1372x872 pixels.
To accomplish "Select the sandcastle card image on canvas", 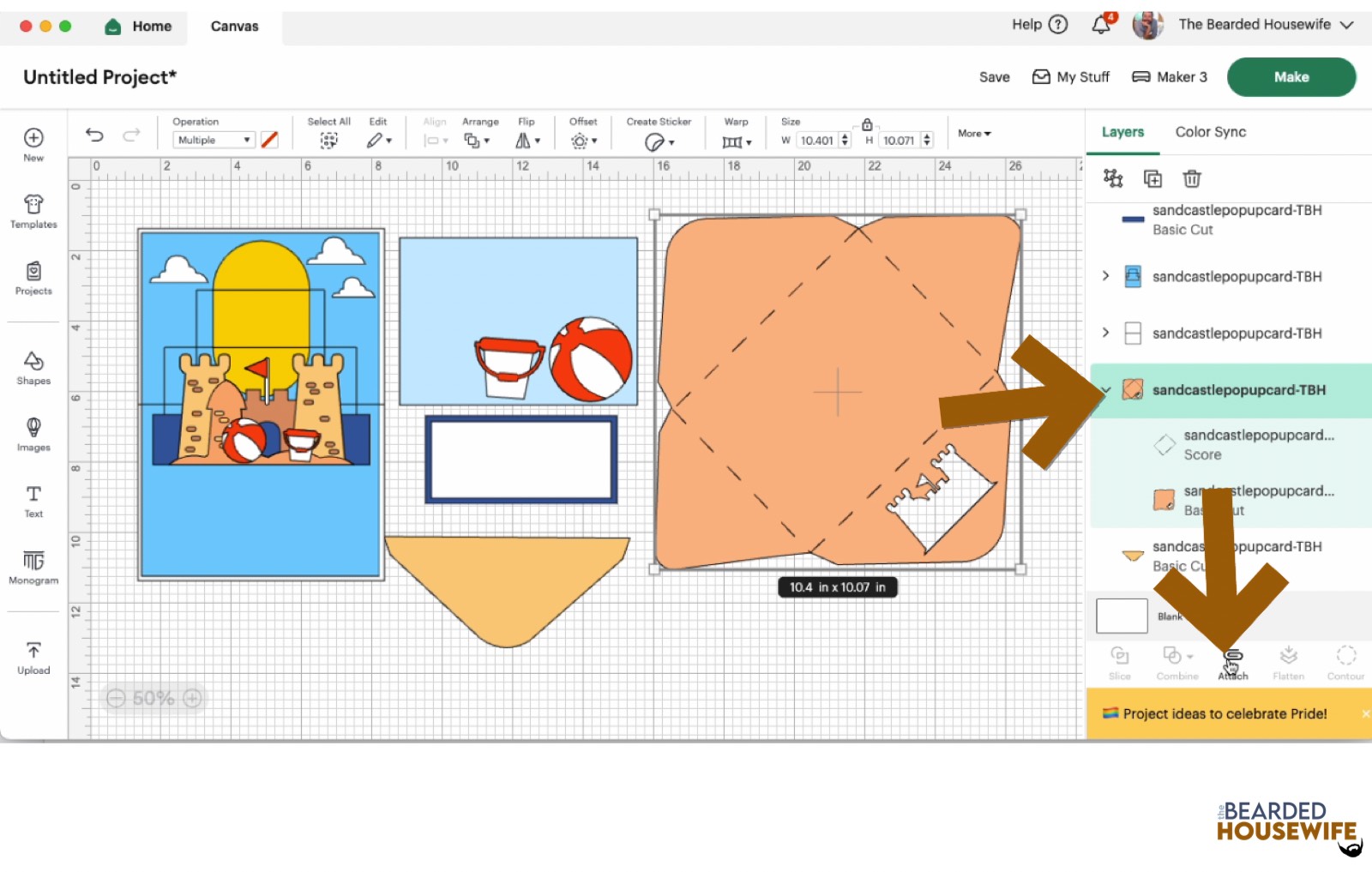I will click(261, 404).
